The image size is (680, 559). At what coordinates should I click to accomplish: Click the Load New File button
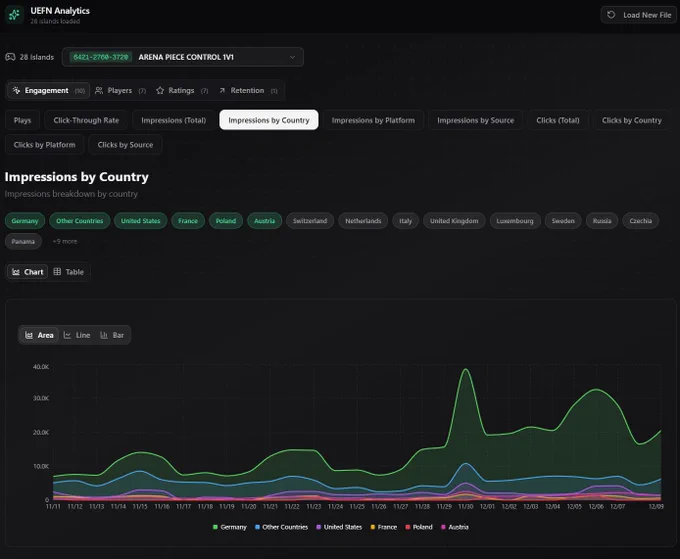638,15
